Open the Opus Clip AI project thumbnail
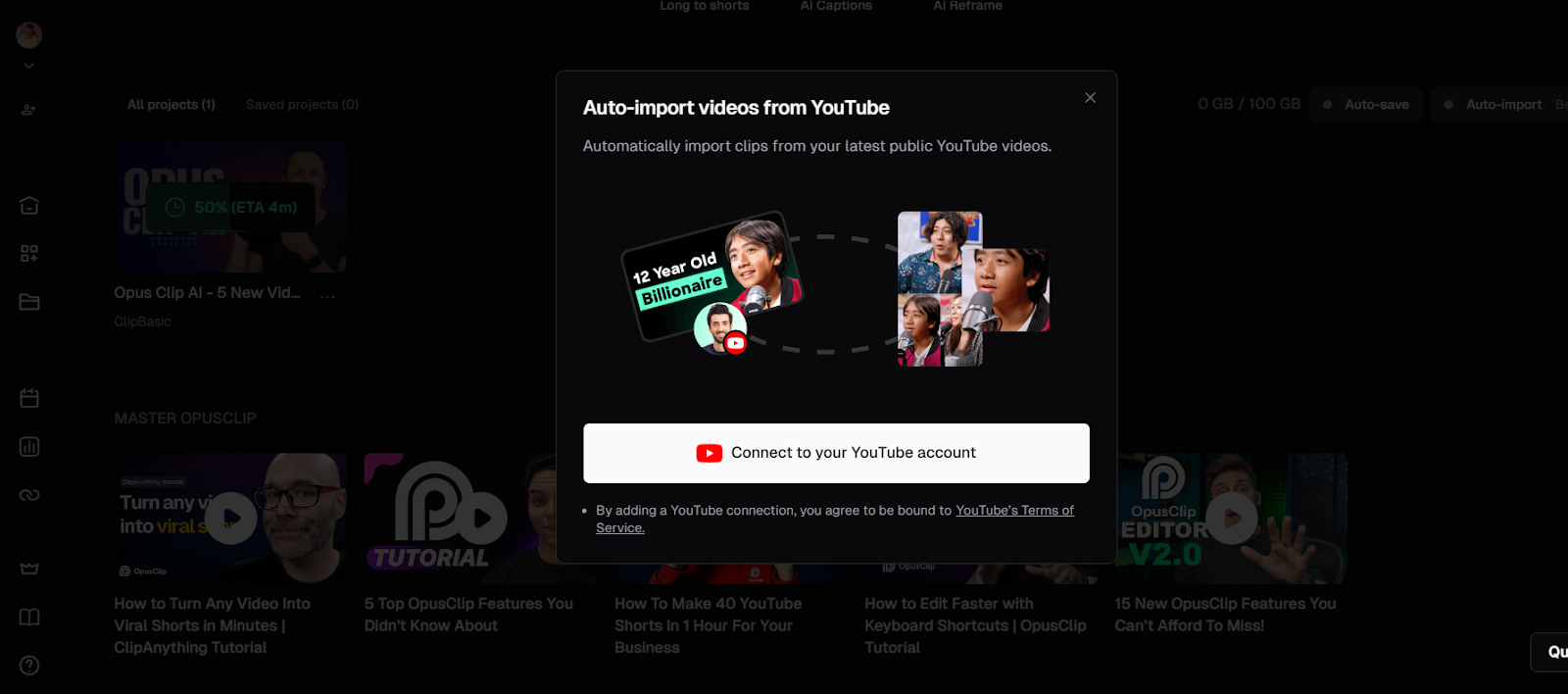 (x=230, y=208)
